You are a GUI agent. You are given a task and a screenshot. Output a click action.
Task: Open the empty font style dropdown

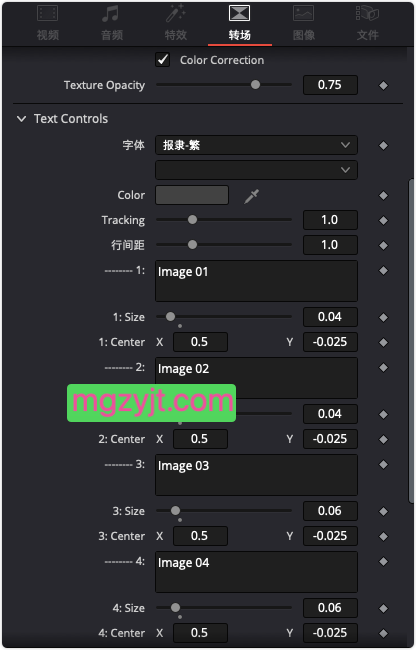point(256,170)
